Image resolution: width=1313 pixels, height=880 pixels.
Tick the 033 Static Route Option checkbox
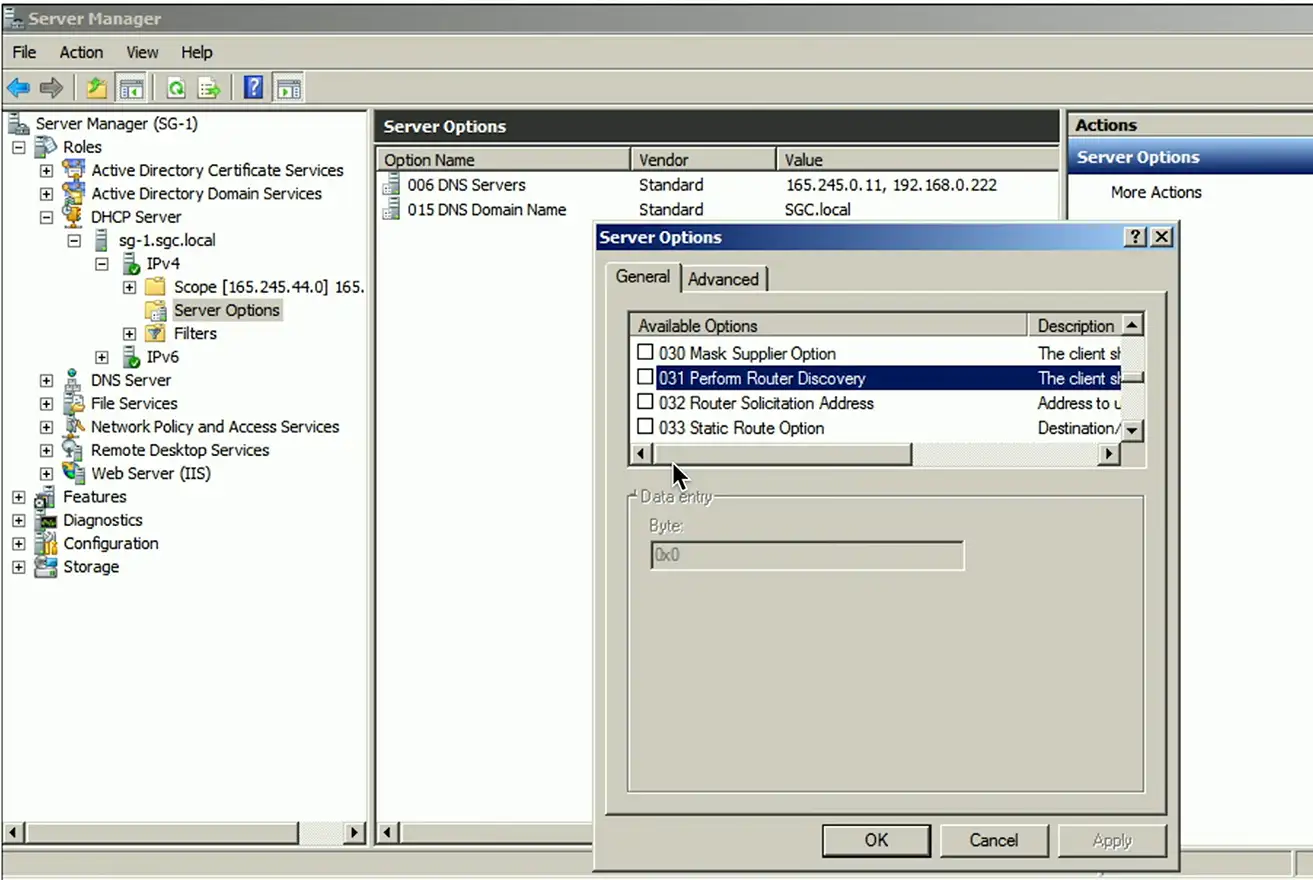click(646, 428)
